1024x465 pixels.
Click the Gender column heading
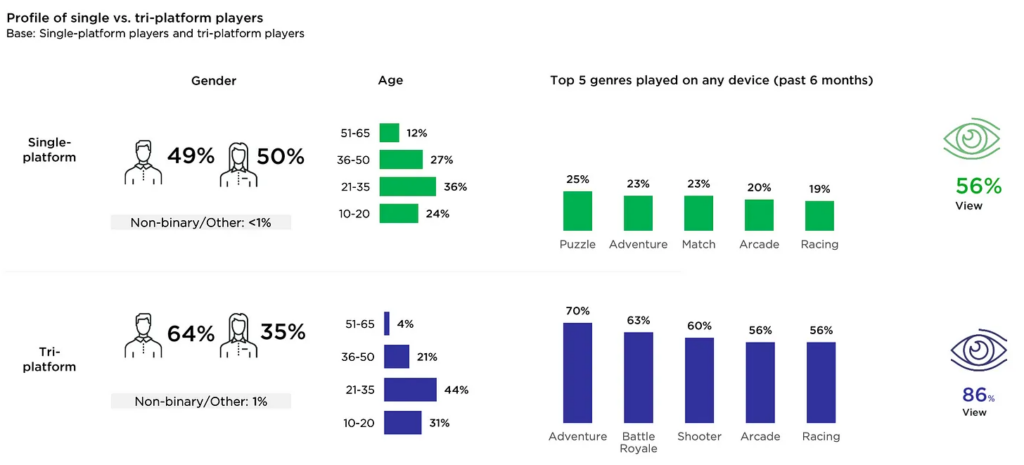(212, 81)
